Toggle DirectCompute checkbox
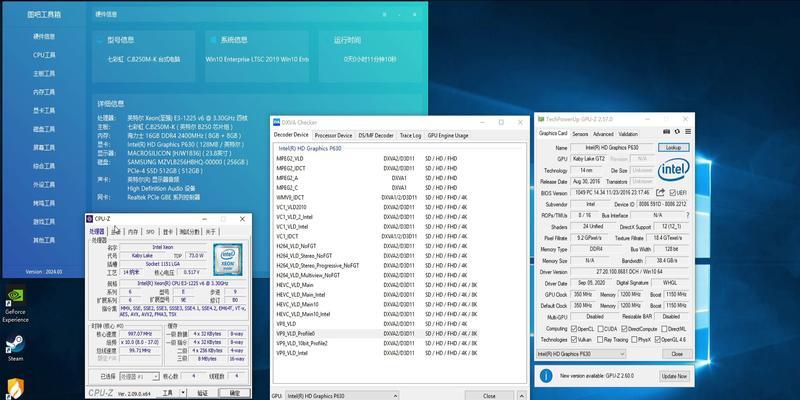Image resolution: width=800 pixels, height=400 pixels. [x=624, y=329]
